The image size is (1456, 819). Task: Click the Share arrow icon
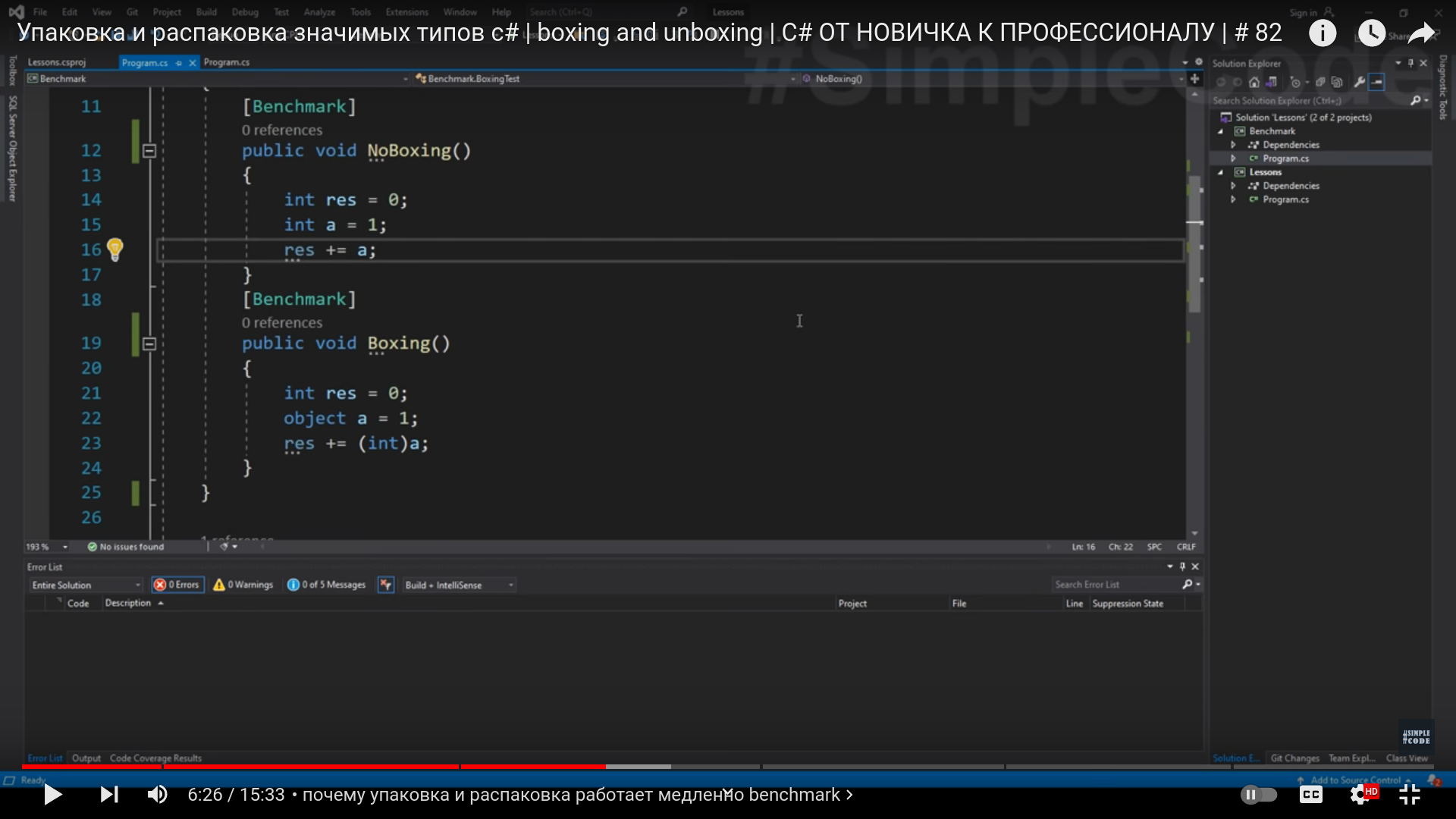point(1421,33)
